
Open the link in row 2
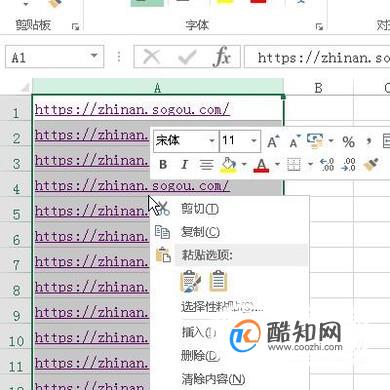92,135
